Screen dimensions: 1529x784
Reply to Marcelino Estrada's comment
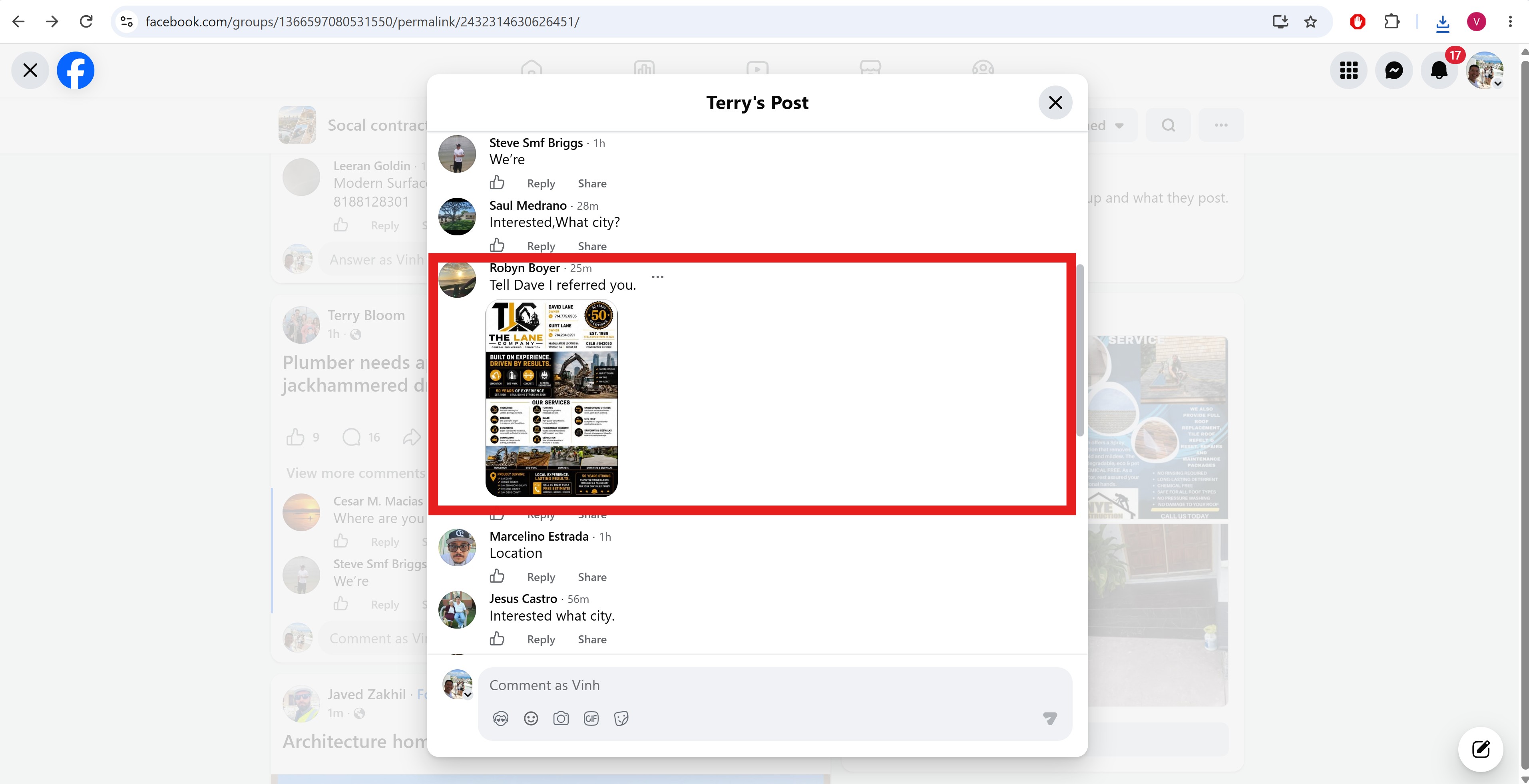click(x=541, y=577)
